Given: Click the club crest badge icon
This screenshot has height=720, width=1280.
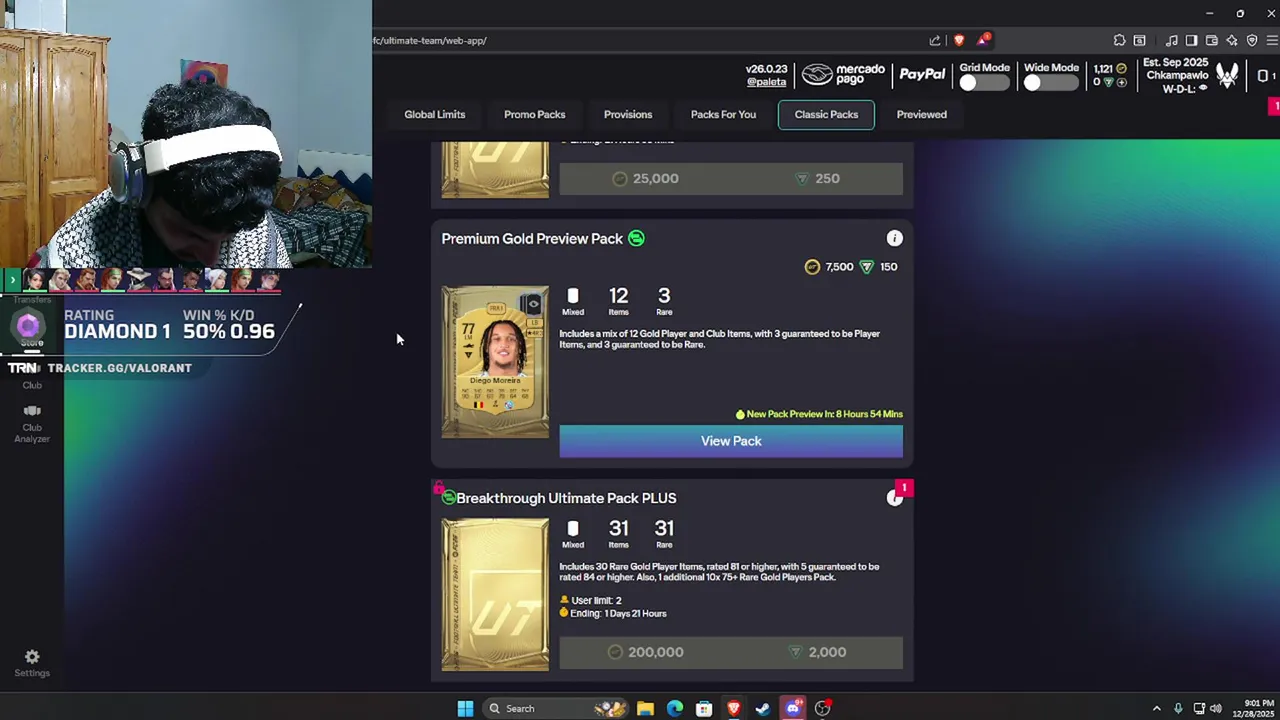Looking at the screenshot, I should pos(1227,76).
